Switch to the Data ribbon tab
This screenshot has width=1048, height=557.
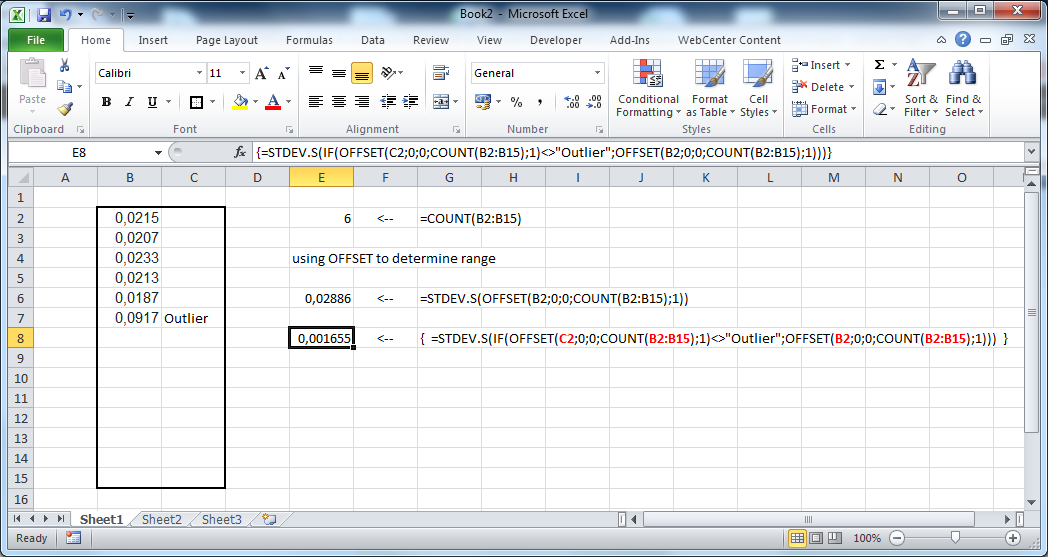tap(372, 40)
